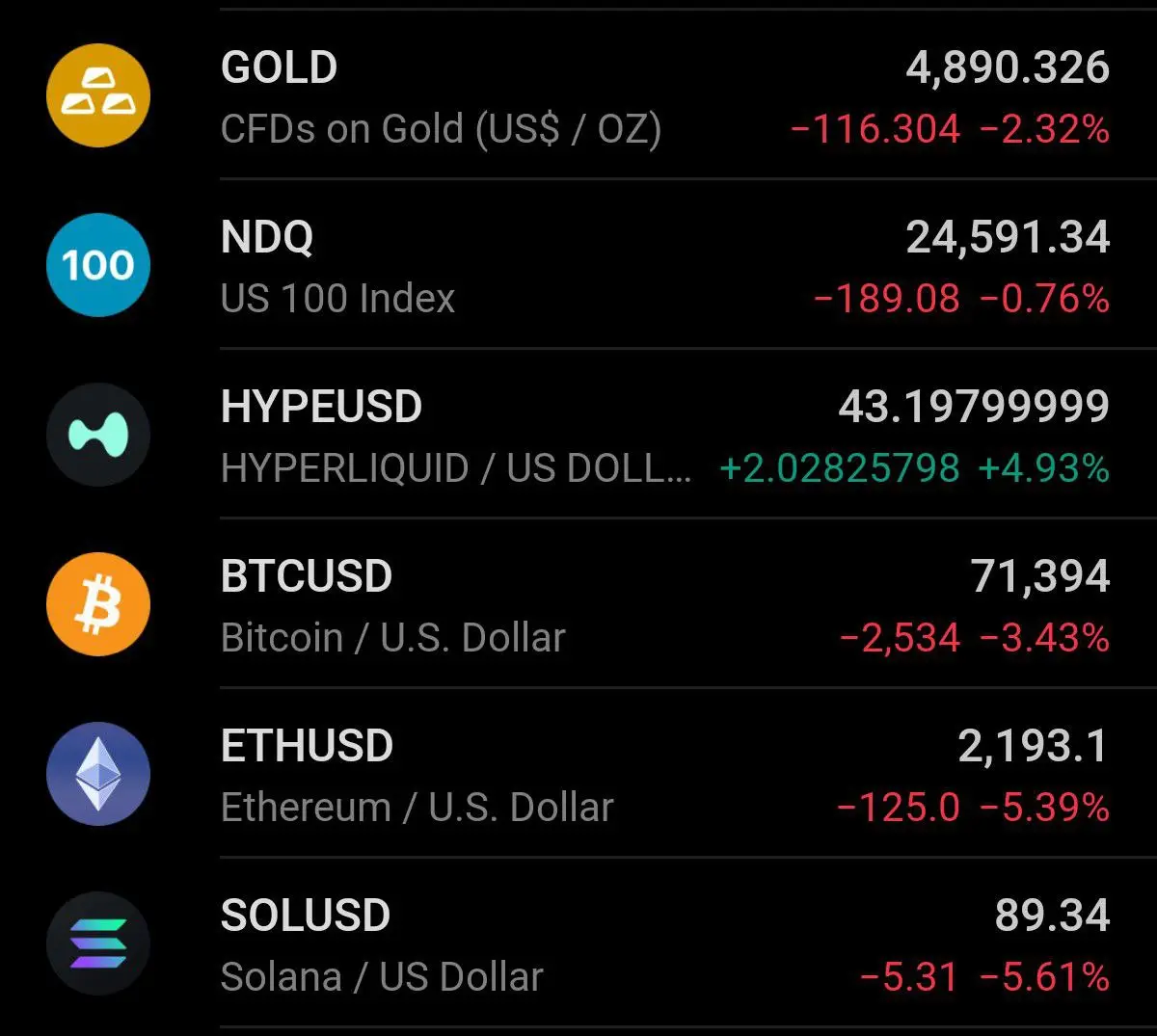Click BTCUSD red change -3.43%
The height and width of the screenshot is (1036, 1157).
click(x=1045, y=638)
